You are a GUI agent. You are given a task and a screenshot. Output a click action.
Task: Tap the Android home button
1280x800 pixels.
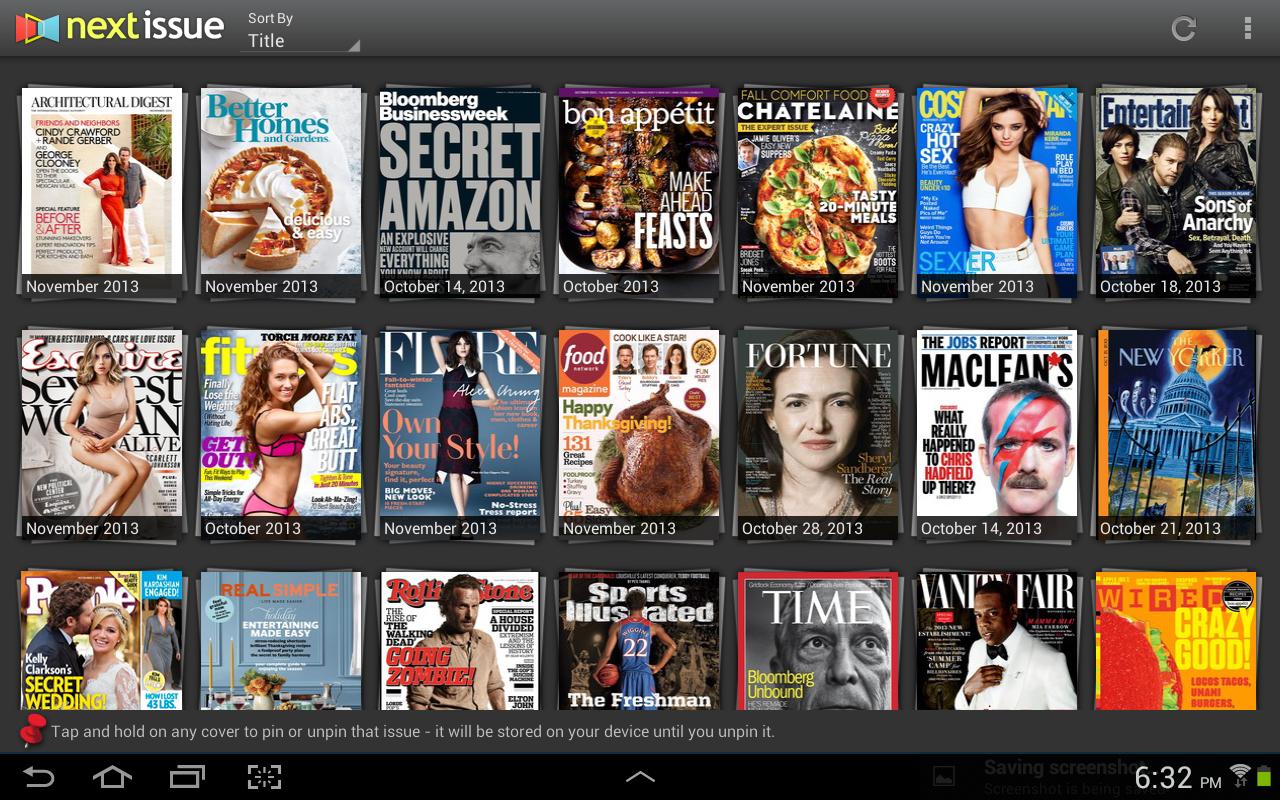coord(112,777)
